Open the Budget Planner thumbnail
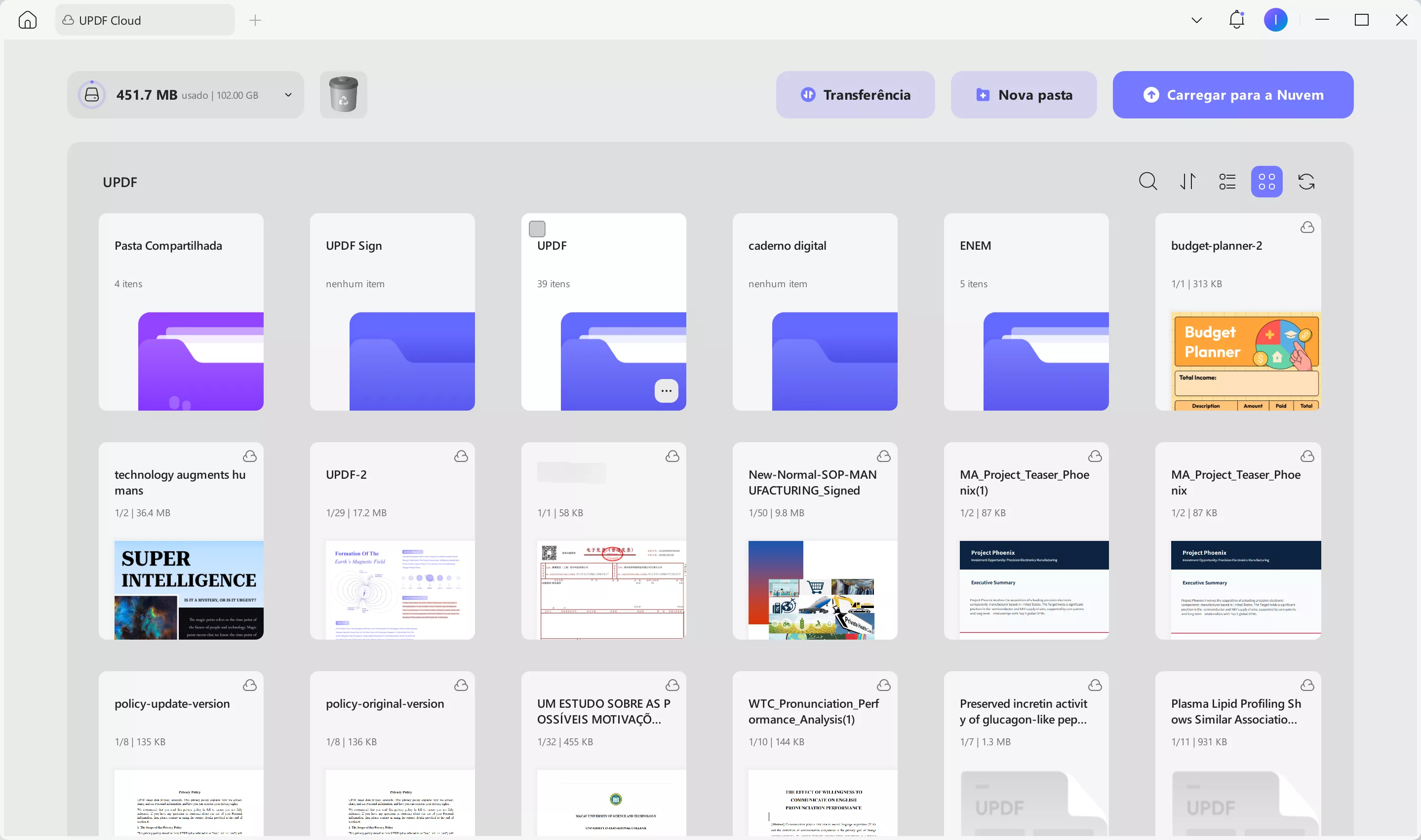Screen dimensions: 1421x840 (x=1246, y=361)
